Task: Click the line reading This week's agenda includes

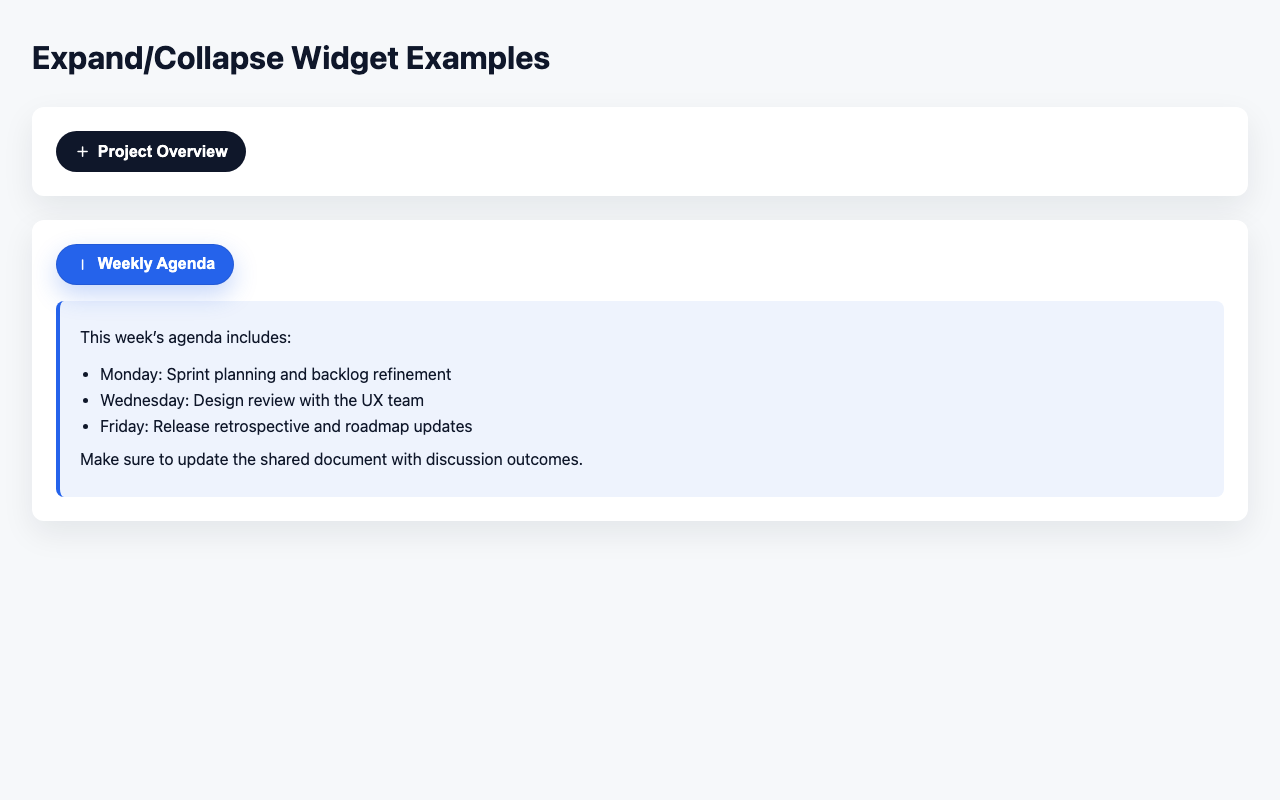Action: pyautogui.click(x=184, y=337)
